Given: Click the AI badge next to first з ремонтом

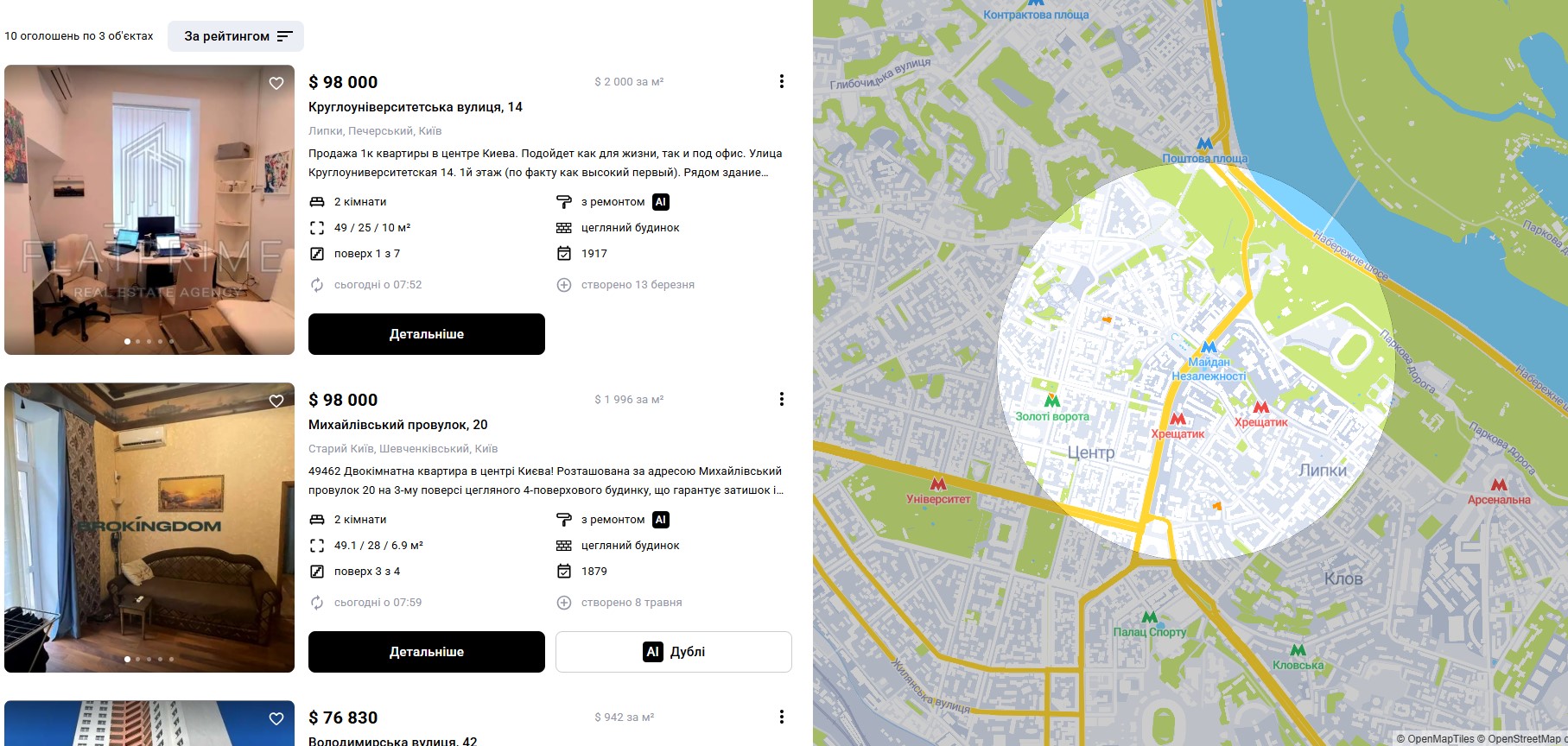Looking at the screenshot, I should (661, 202).
